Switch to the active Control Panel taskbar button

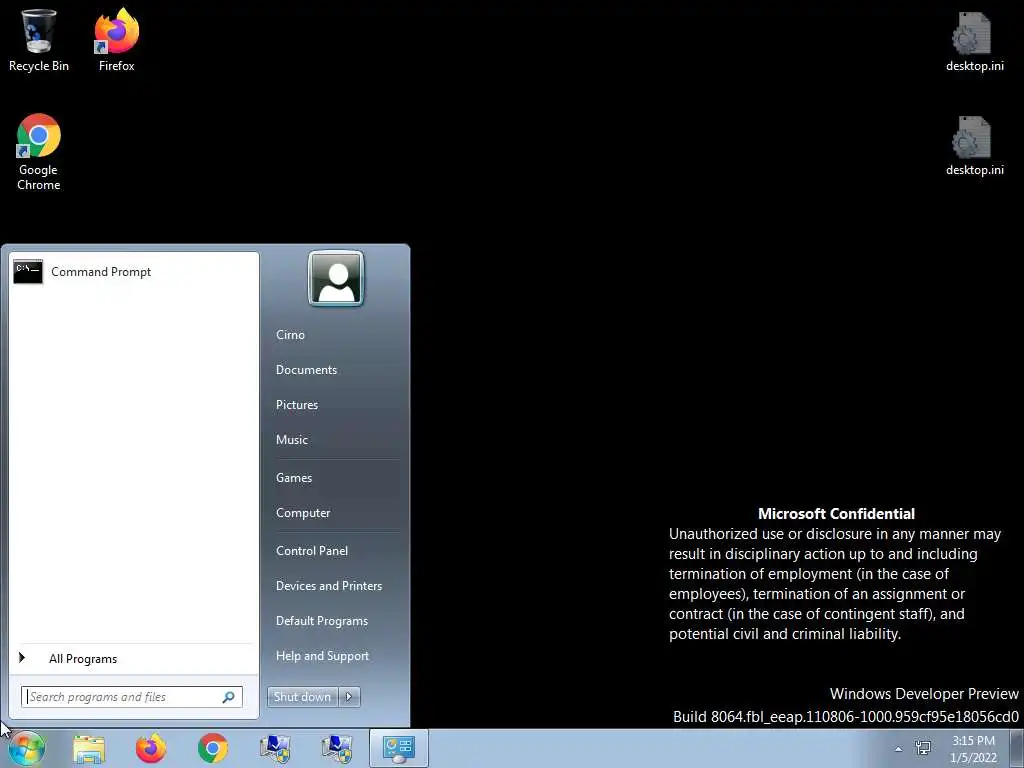click(398, 748)
